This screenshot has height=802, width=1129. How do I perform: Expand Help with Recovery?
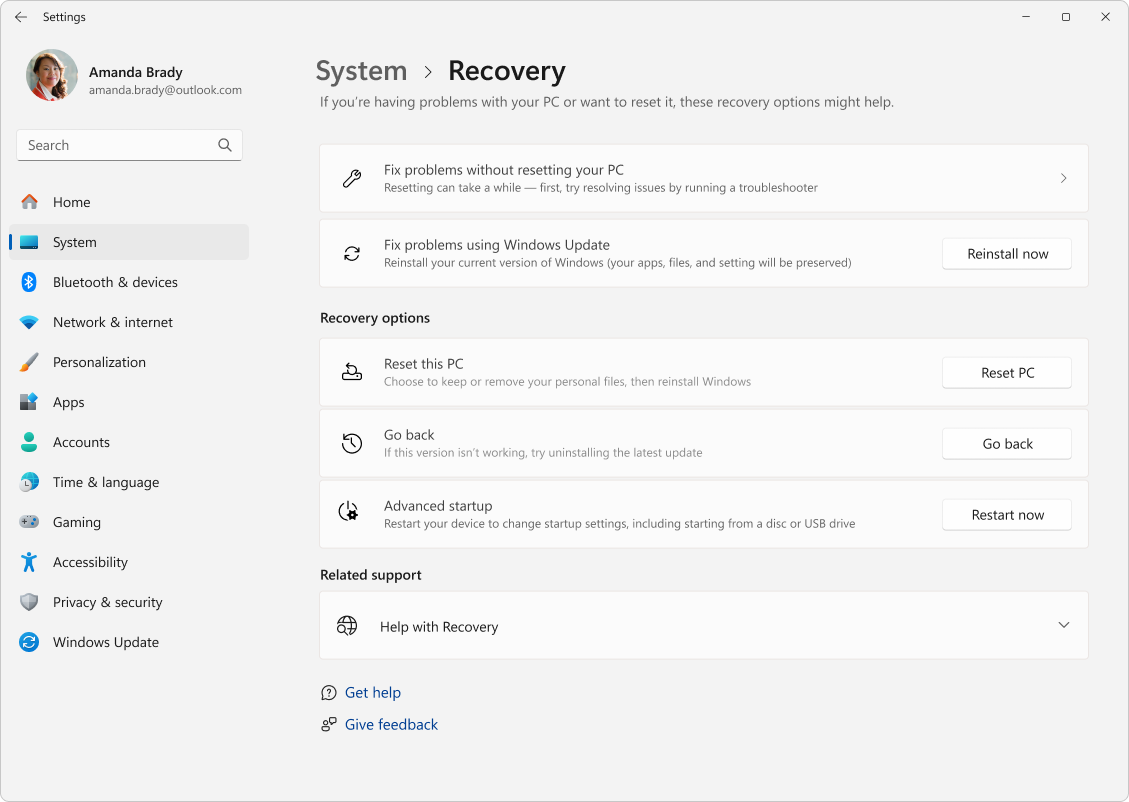(x=1063, y=624)
